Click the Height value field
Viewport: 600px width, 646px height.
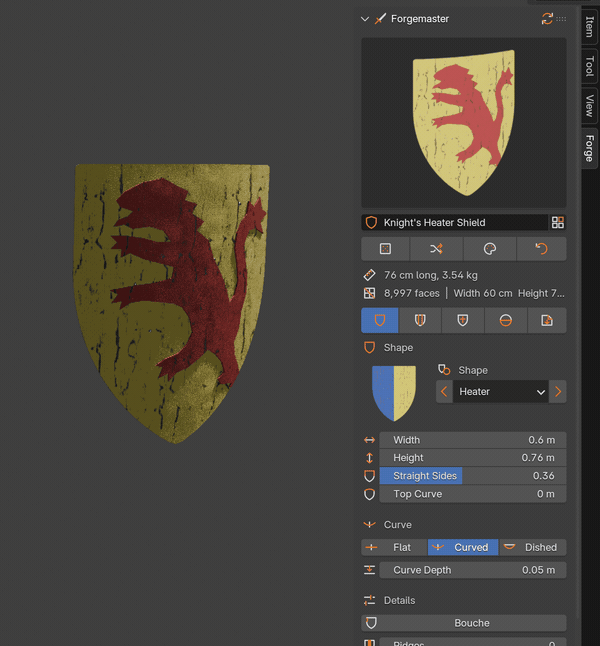pos(473,458)
